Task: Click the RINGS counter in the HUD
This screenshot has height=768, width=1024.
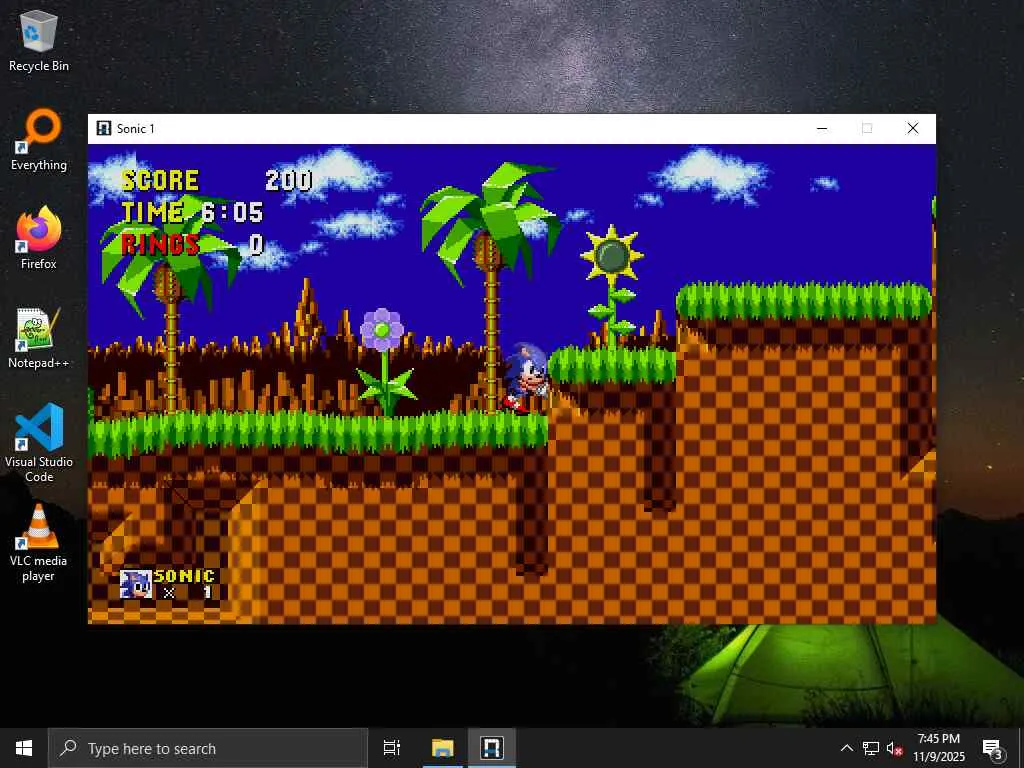Action: click(x=193, y=244)
